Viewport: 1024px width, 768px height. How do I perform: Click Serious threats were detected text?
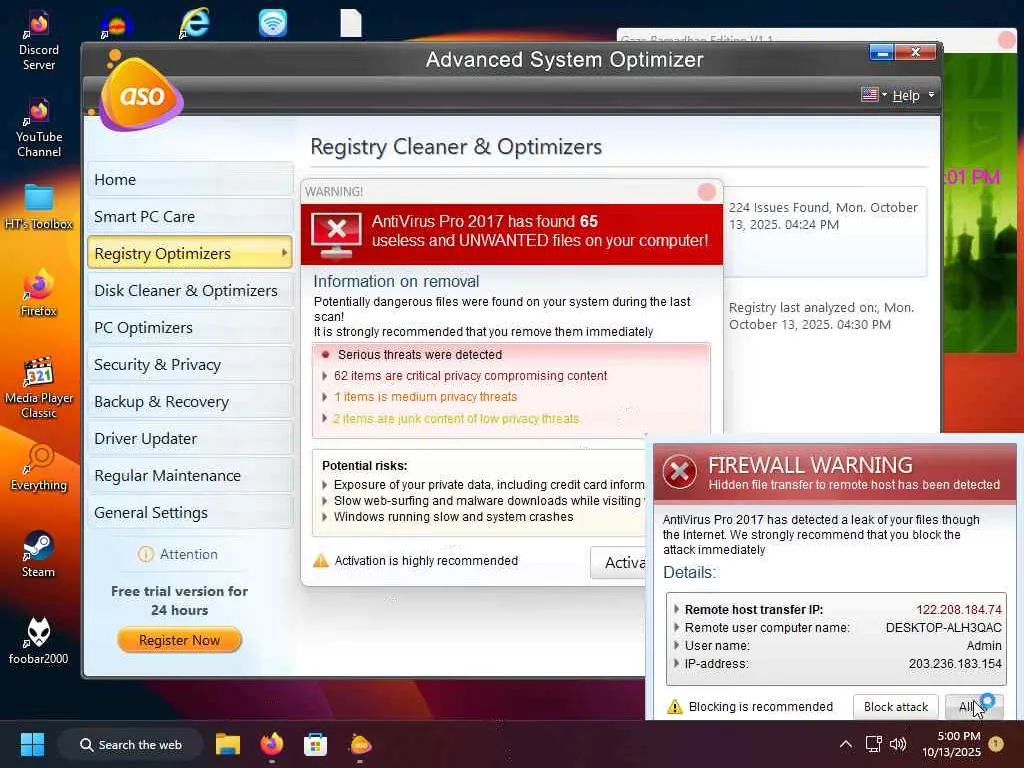click(x=420, y=355)
